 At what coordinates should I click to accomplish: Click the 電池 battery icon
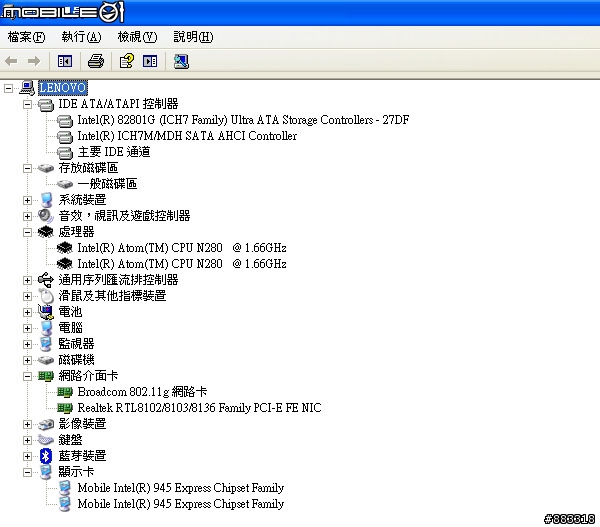coord(46,312)
